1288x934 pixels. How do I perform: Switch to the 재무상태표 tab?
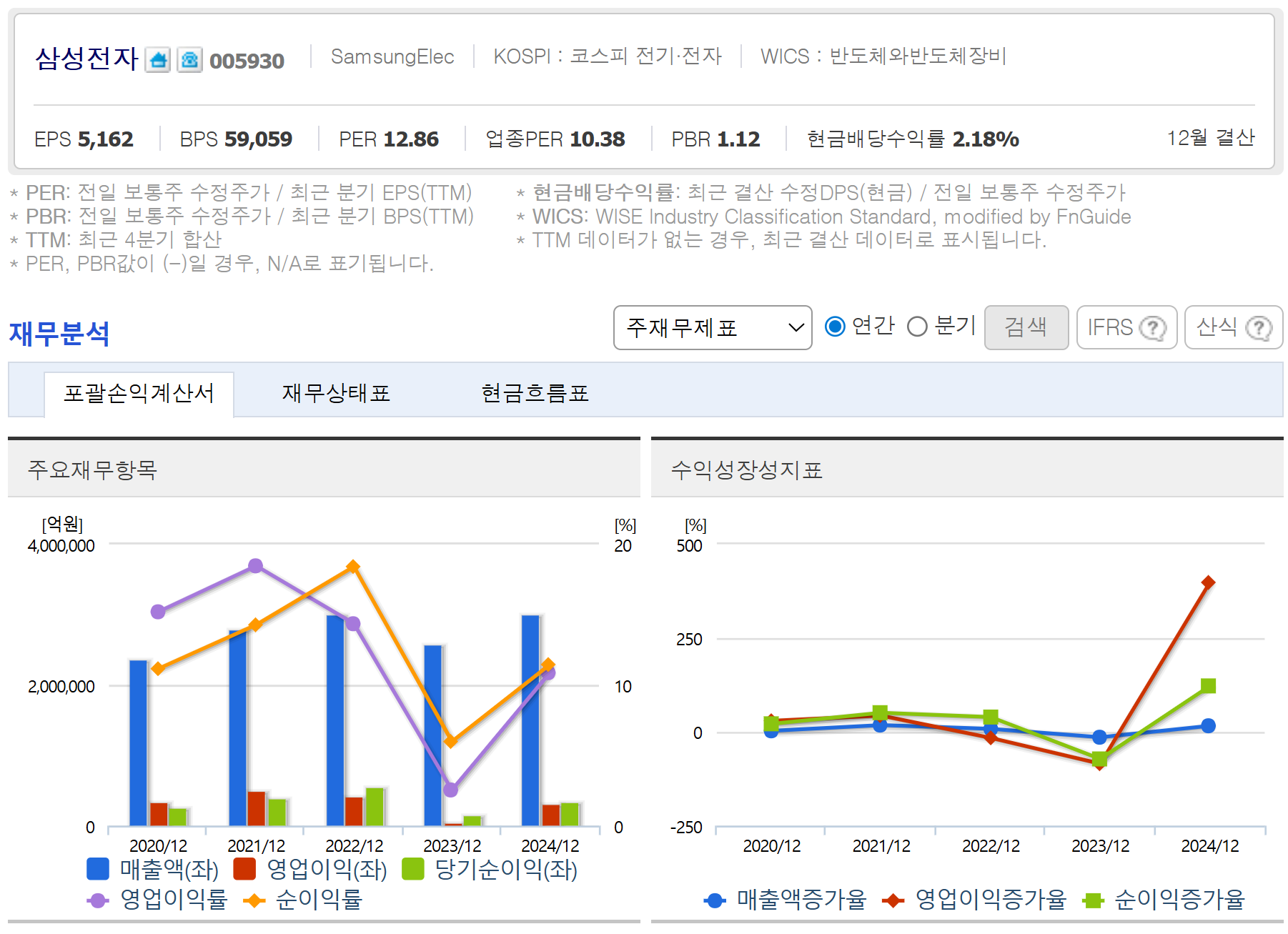pos(336,394)
